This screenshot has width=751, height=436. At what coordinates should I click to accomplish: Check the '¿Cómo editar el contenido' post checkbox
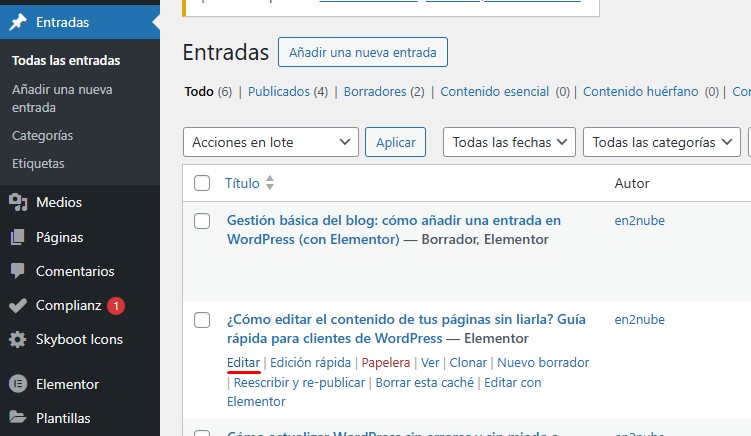pyautogui.click(x=202, y=320)
